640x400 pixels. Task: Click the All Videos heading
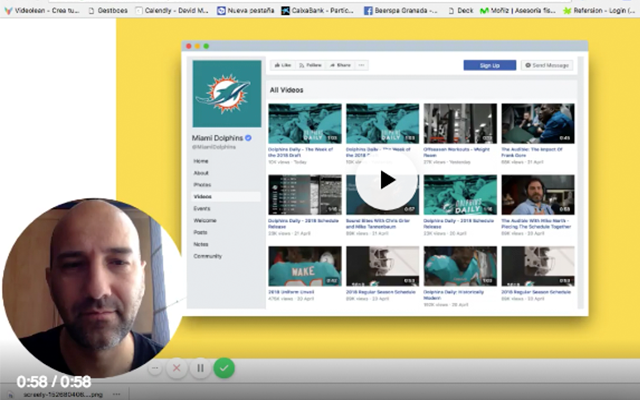pos(287,90)
